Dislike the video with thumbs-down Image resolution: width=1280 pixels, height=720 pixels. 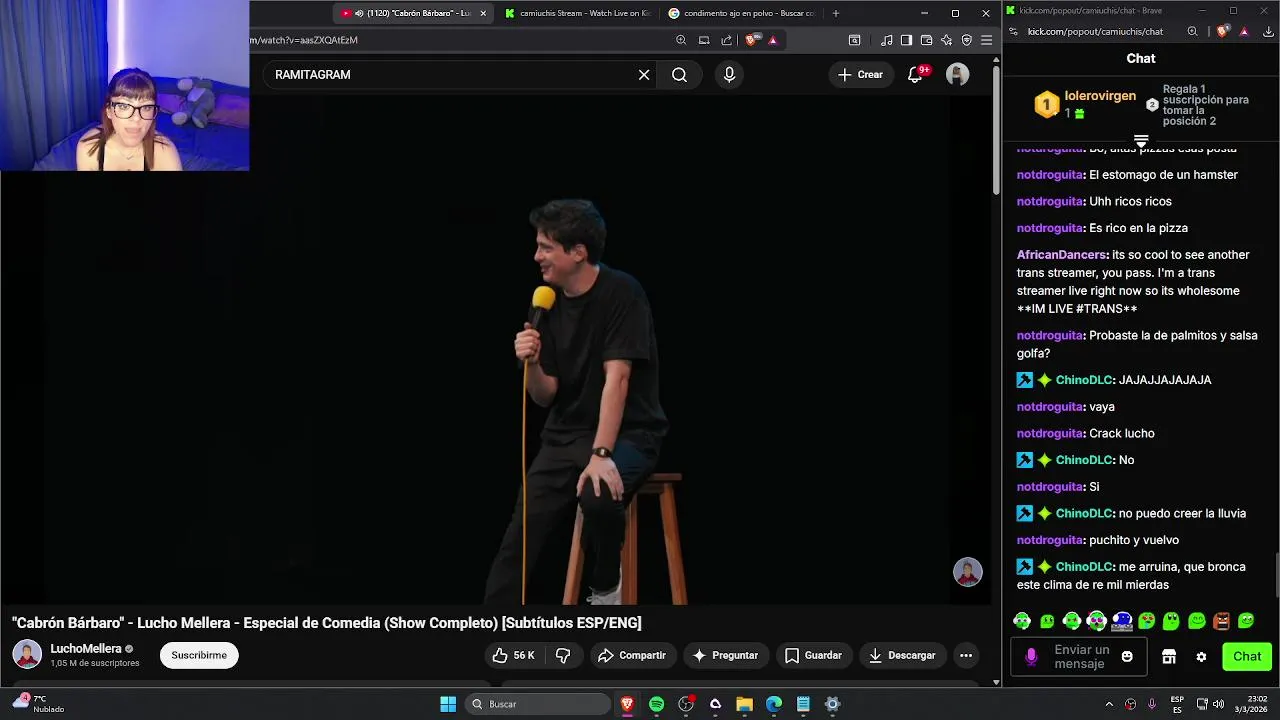tap(563, 656)
